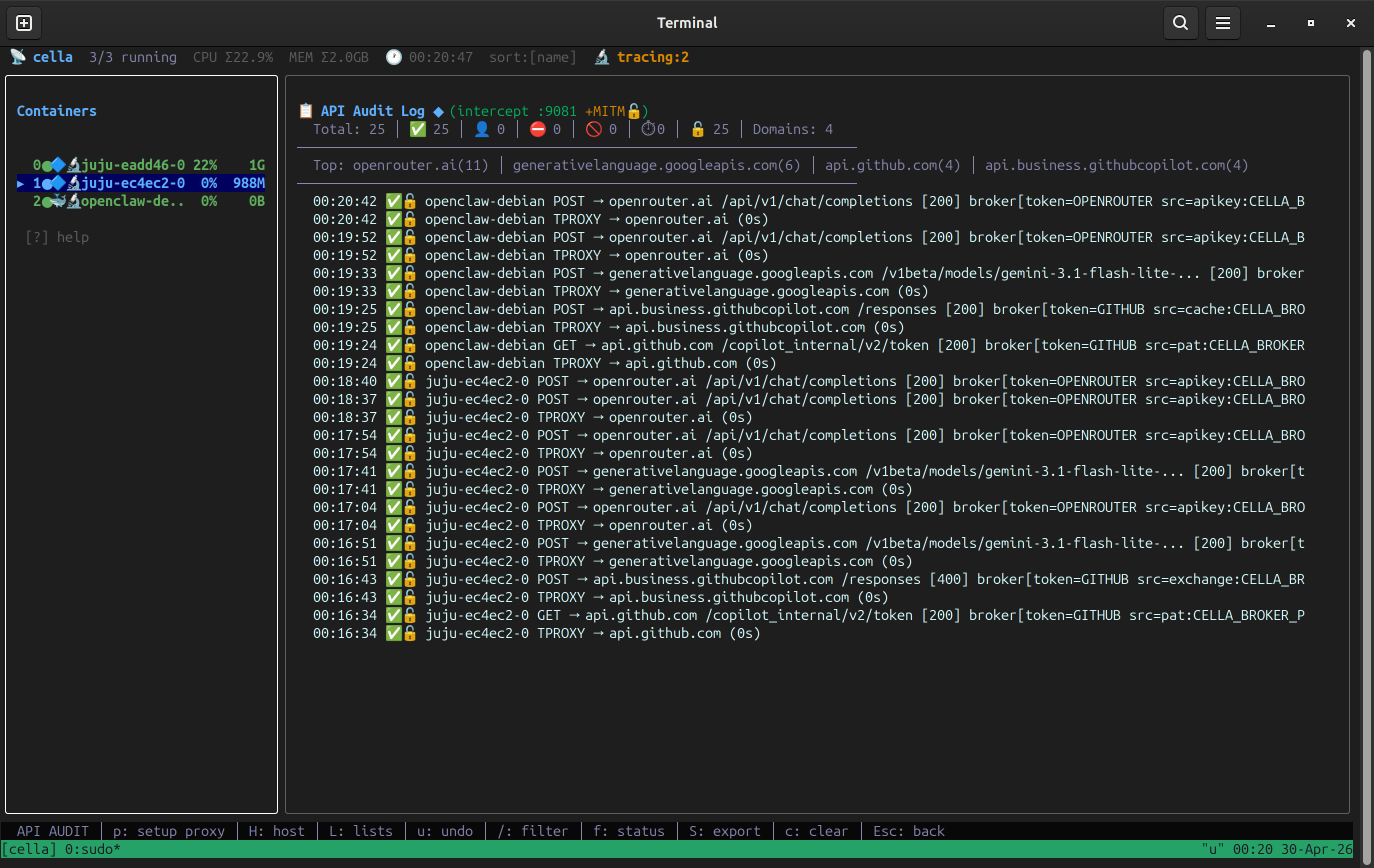
Task: Click the red no-entry stat icon
Action: pyautogui.click(x=537, y=129)
